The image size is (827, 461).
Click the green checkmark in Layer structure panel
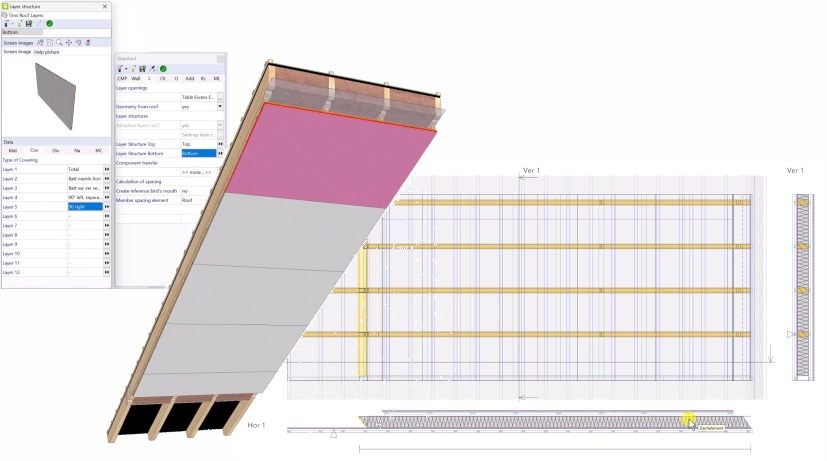[50, 23]
